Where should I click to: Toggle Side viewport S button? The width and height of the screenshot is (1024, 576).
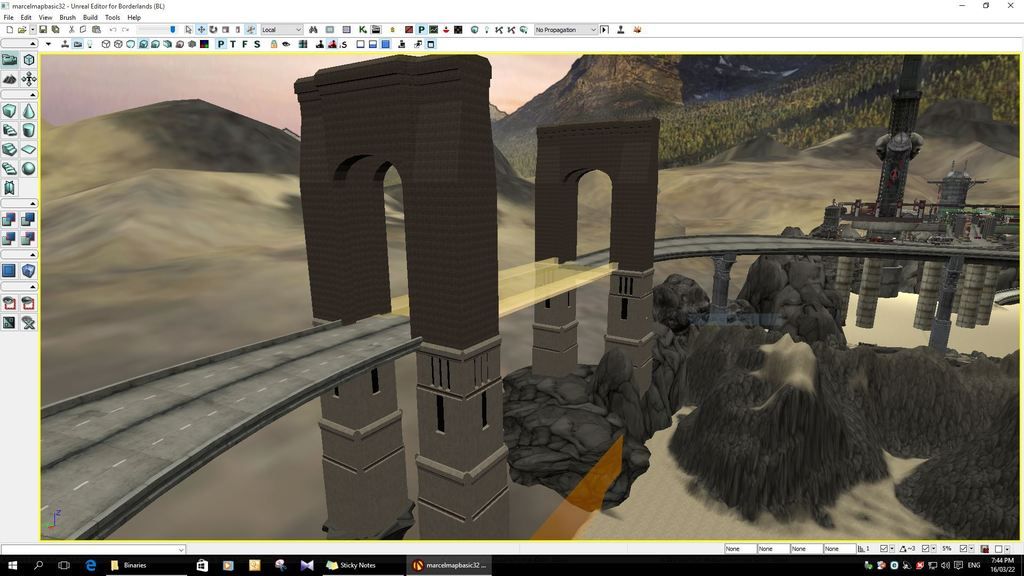[257, 44]
